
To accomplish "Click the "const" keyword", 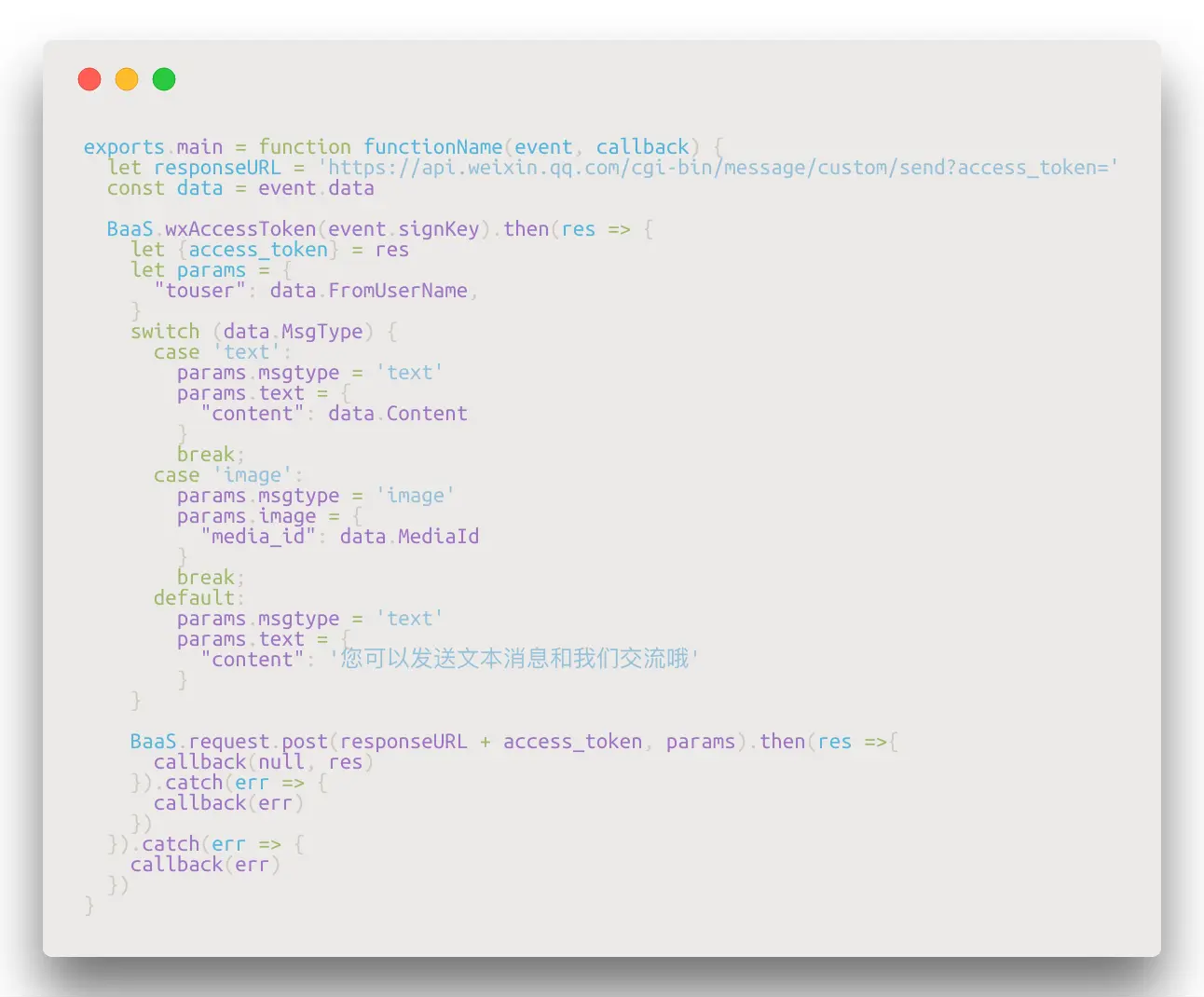I will coord(136,188).
